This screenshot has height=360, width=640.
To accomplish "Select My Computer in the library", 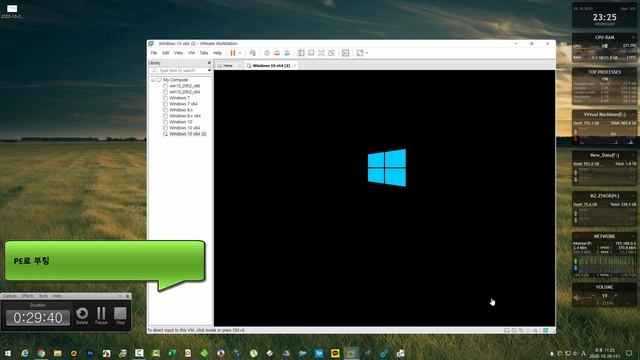I will click(x=176, y=80).
